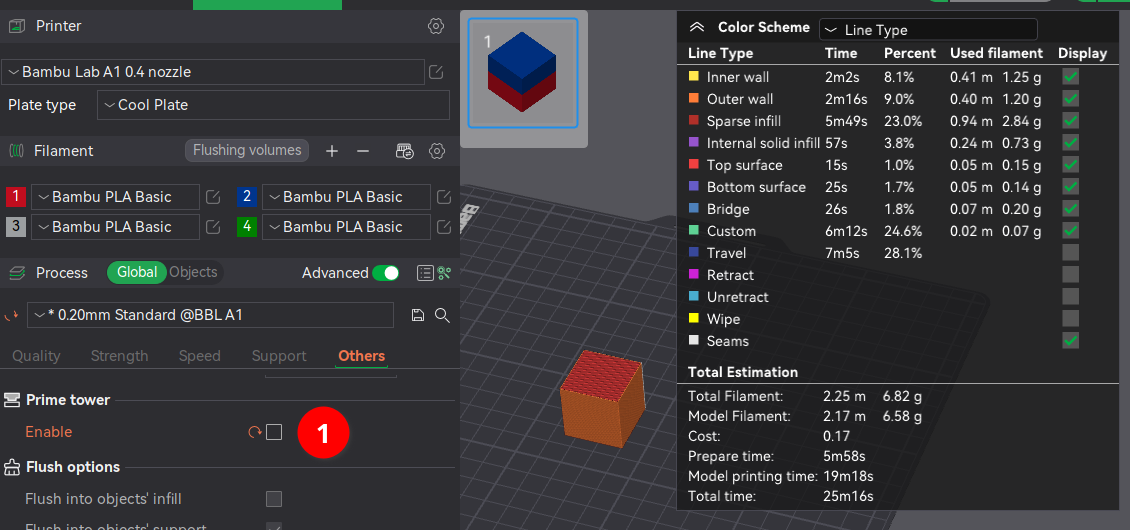Open the Color Scheme Line Type dropdown
The height and width of the screenshot is (530, 1130).
tap(927, 30)
